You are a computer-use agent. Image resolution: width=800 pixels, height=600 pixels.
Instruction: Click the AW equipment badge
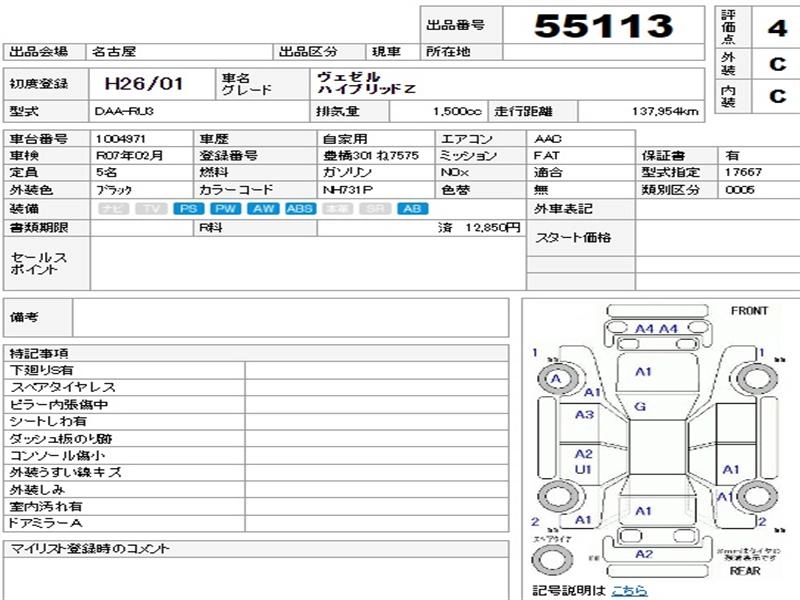click(263, 209)
